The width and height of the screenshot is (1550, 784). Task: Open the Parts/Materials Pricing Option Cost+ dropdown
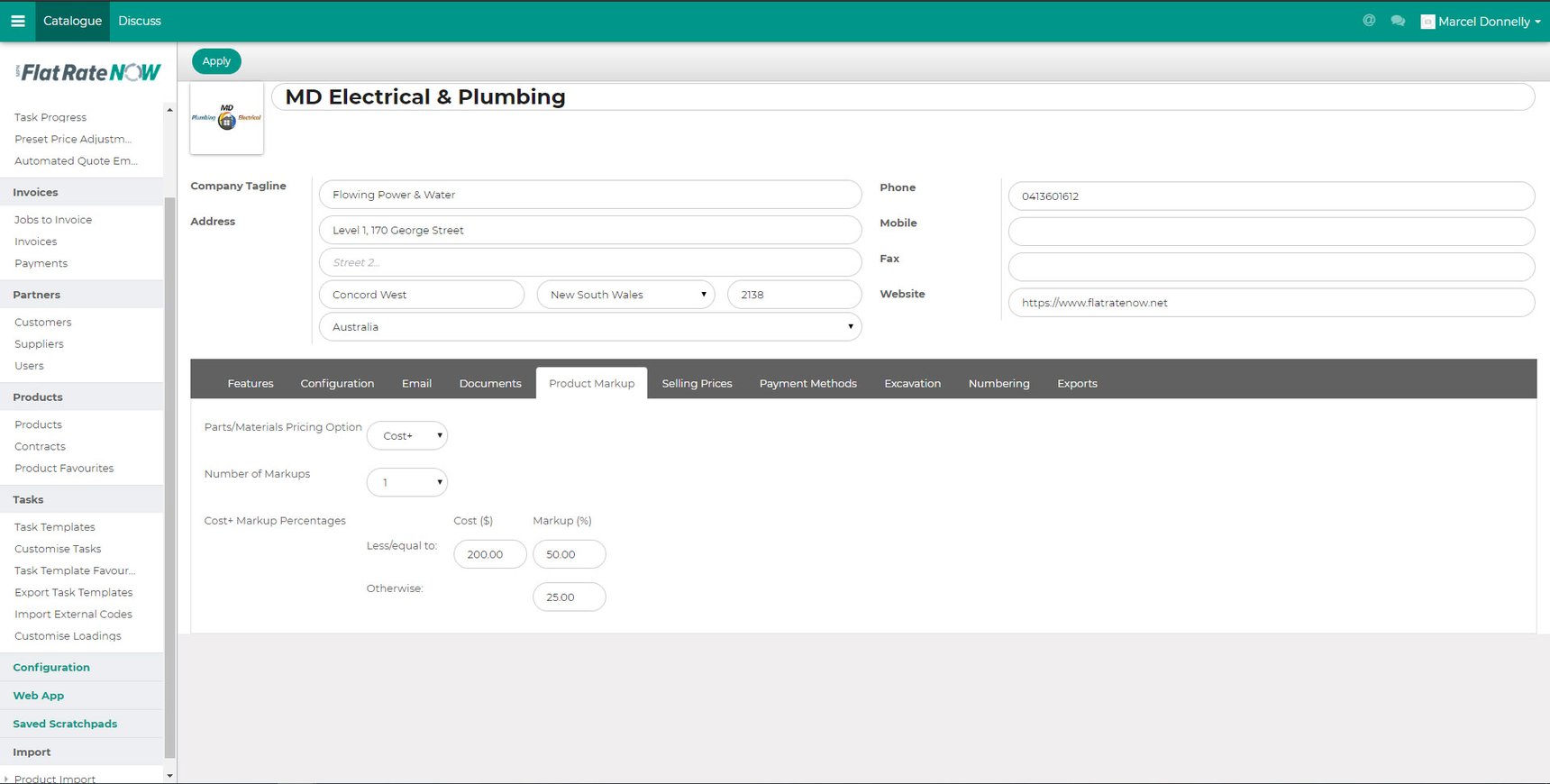click(x=407, y=436)
